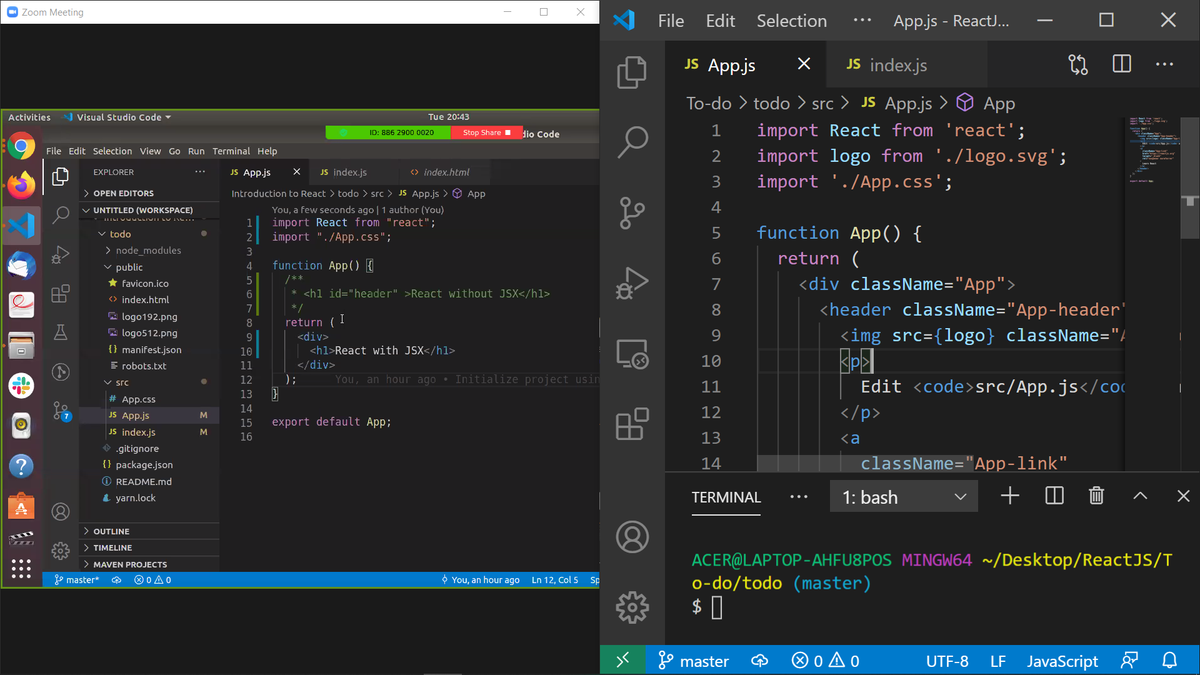Click green remote window indicator in status bar
Screen dimensions: 1200x675
[x=622, y=661]
